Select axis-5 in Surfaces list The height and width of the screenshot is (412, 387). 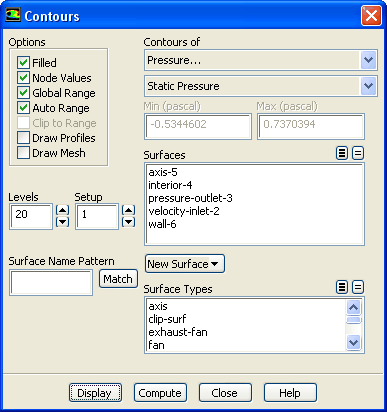point(254,172)
